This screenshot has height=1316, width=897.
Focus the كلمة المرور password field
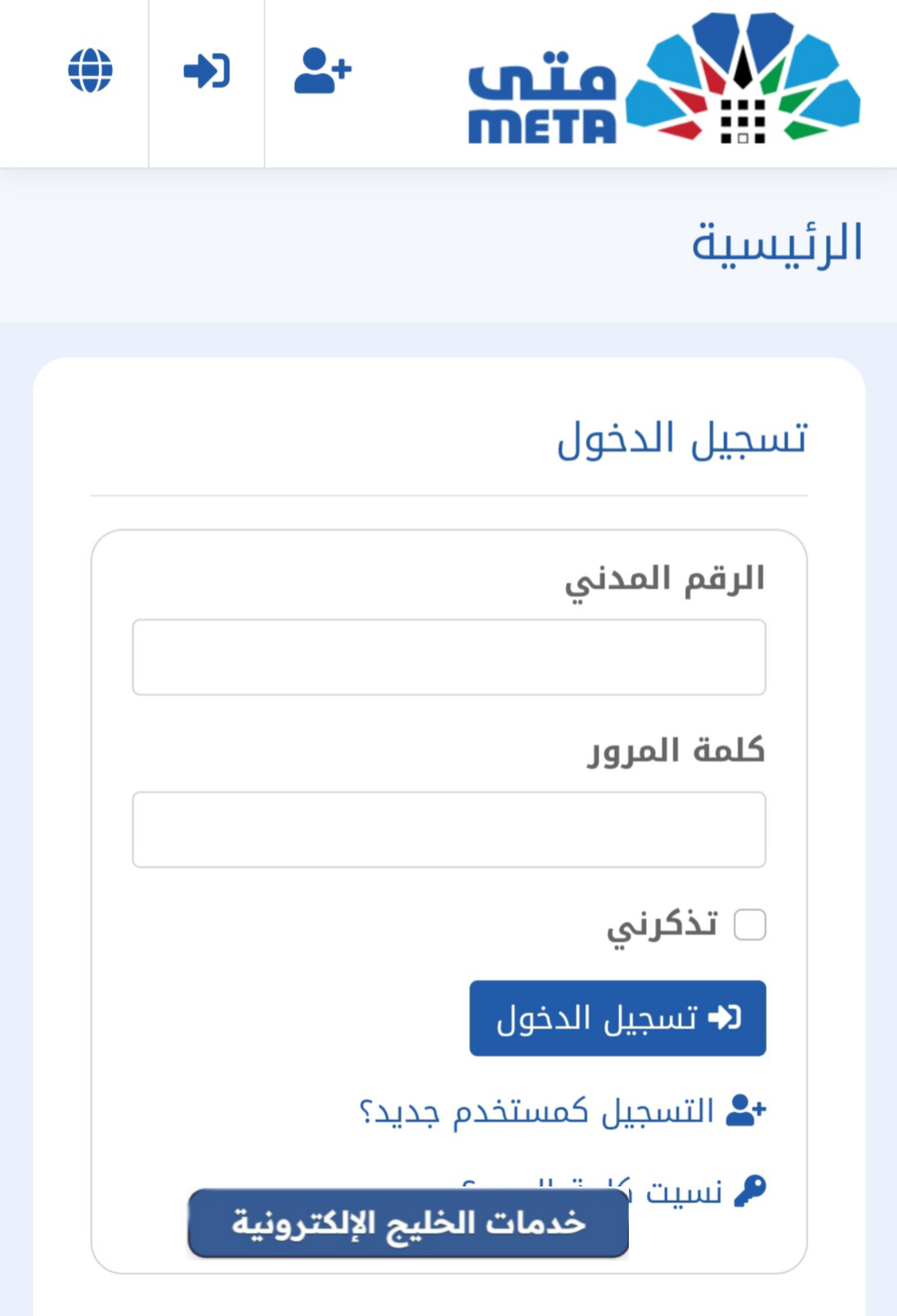click(x=449, y=829)
